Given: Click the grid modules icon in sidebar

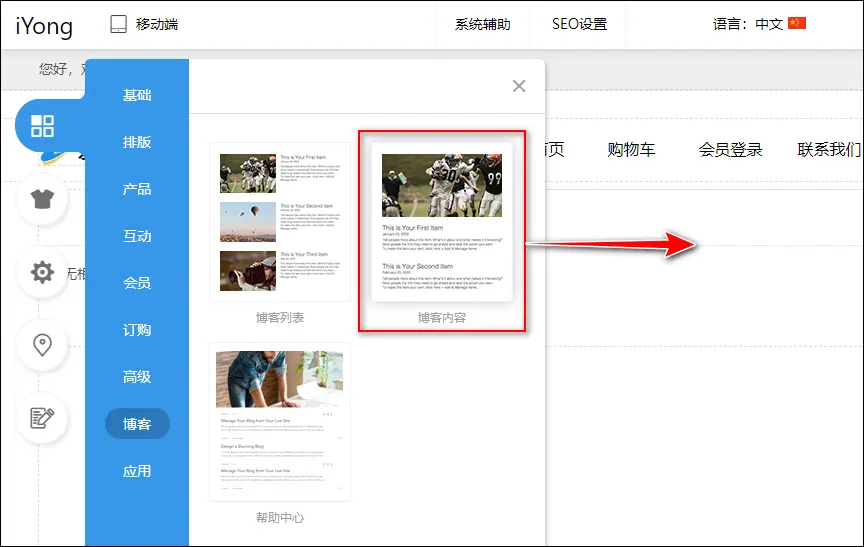Looking at the screenshot, I should [x=42, y=126].
